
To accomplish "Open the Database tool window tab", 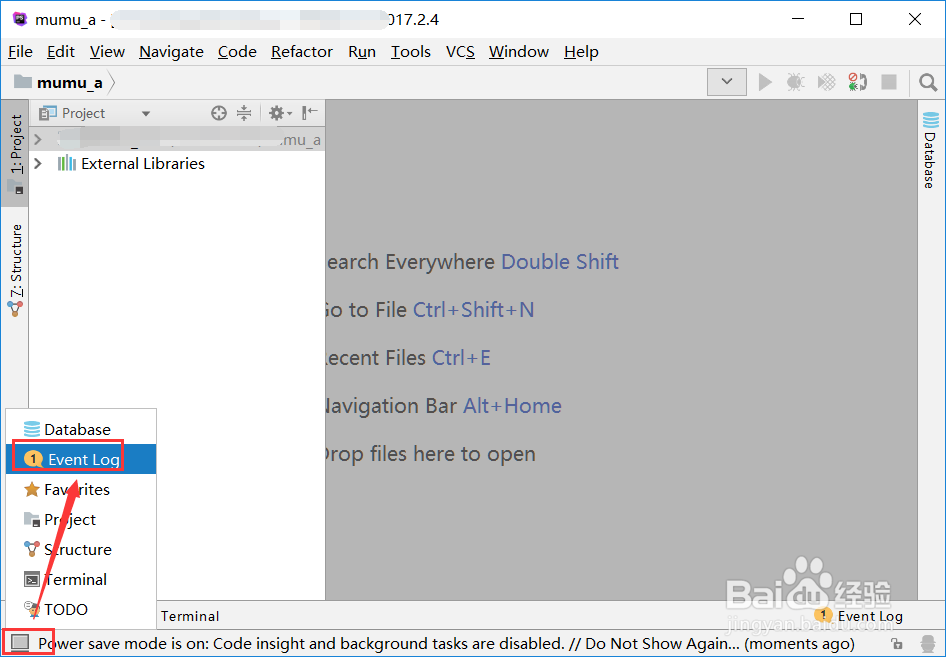I will pyautogui.click(x=930, y=150).
